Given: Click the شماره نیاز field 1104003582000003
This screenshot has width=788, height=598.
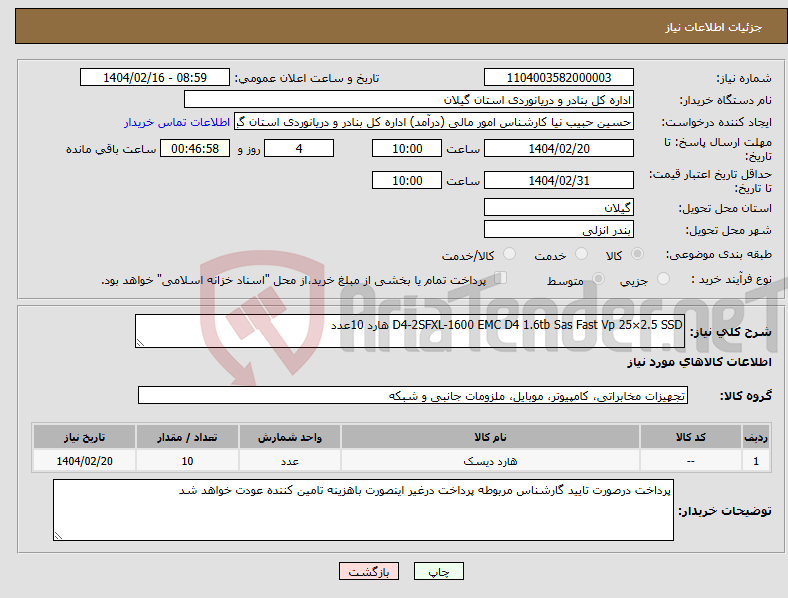Looking at the screenshot, I should 558,77.
